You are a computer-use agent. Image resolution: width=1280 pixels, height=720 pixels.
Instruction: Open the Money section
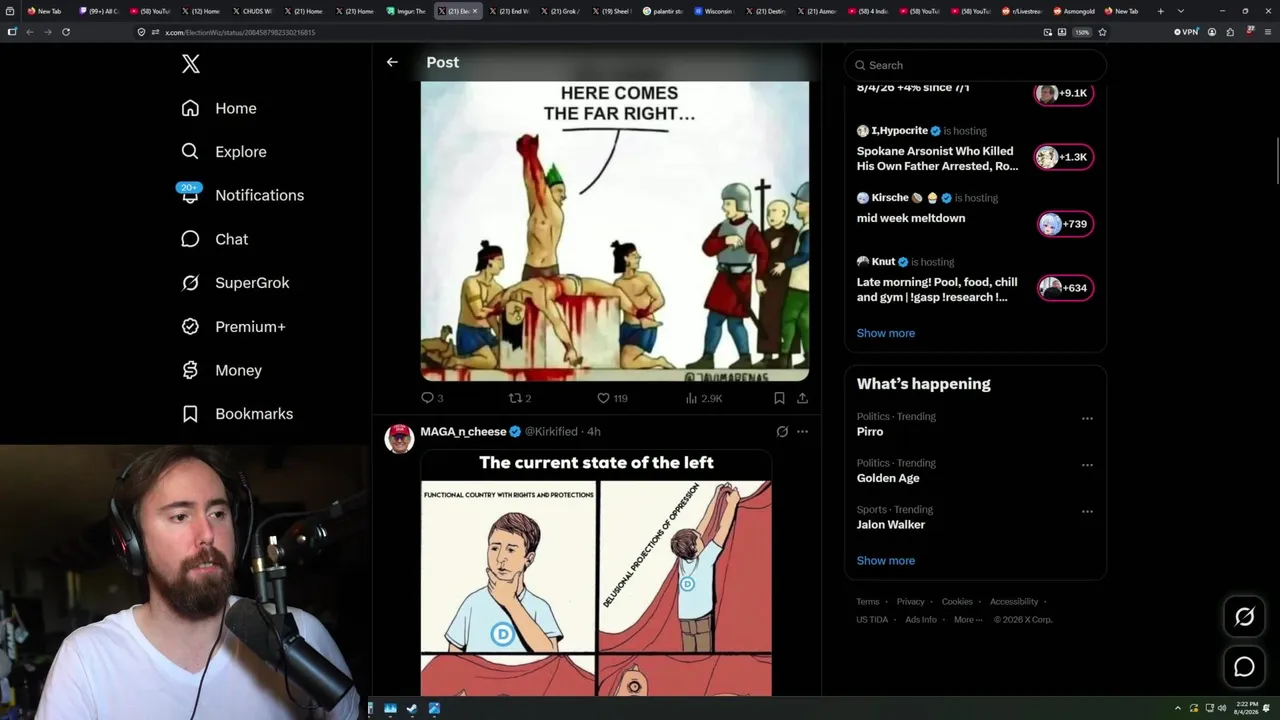point(221,370)
